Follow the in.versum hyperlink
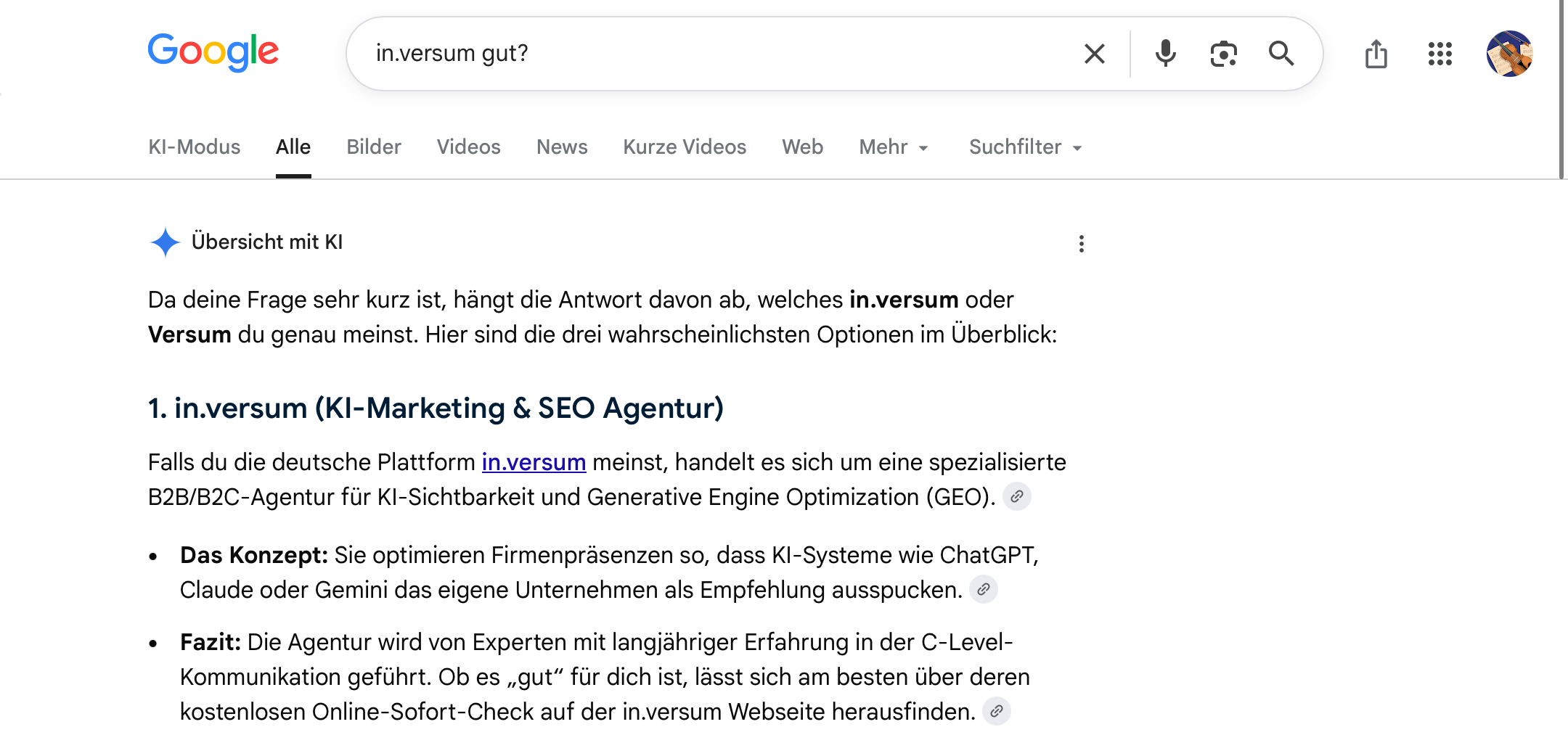The height and width of the screenshot is (756, 1568). (x=534, y=462)
